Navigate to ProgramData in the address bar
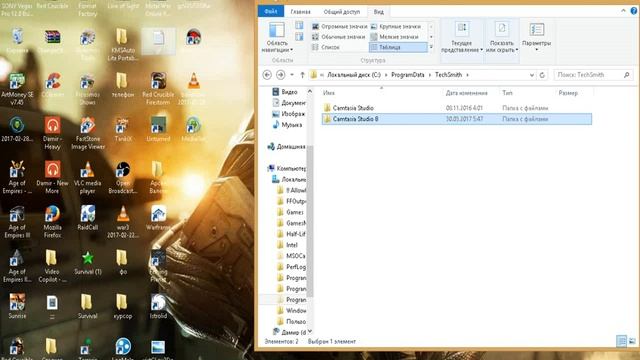Viewport: 640px width, 360px height. point(408,75)
